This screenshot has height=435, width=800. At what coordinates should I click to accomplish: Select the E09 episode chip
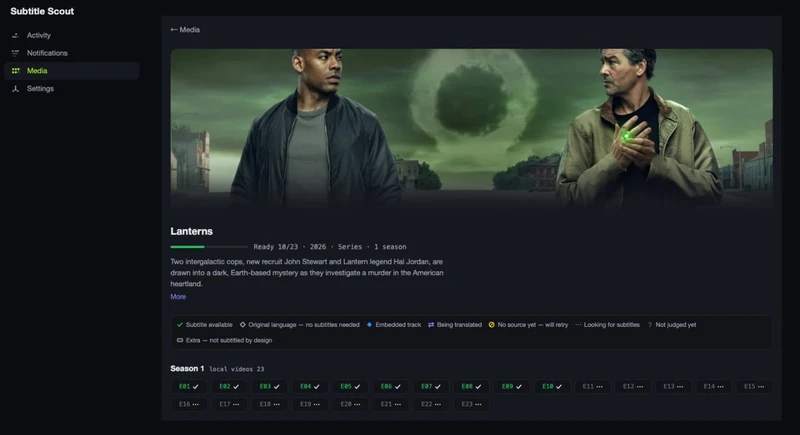512,387
